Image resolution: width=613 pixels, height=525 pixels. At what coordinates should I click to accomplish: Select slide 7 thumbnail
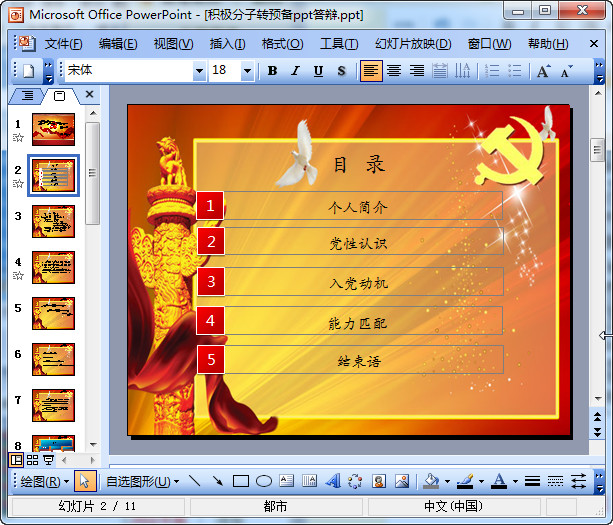click(x=53, y=405)
